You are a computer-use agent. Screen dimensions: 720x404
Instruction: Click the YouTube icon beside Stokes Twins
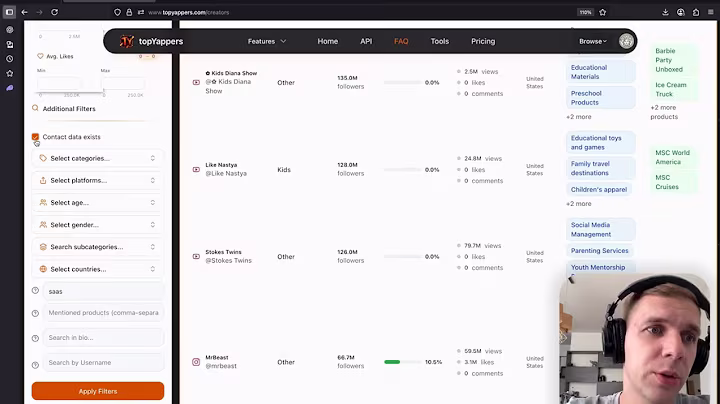coord(196,256)
